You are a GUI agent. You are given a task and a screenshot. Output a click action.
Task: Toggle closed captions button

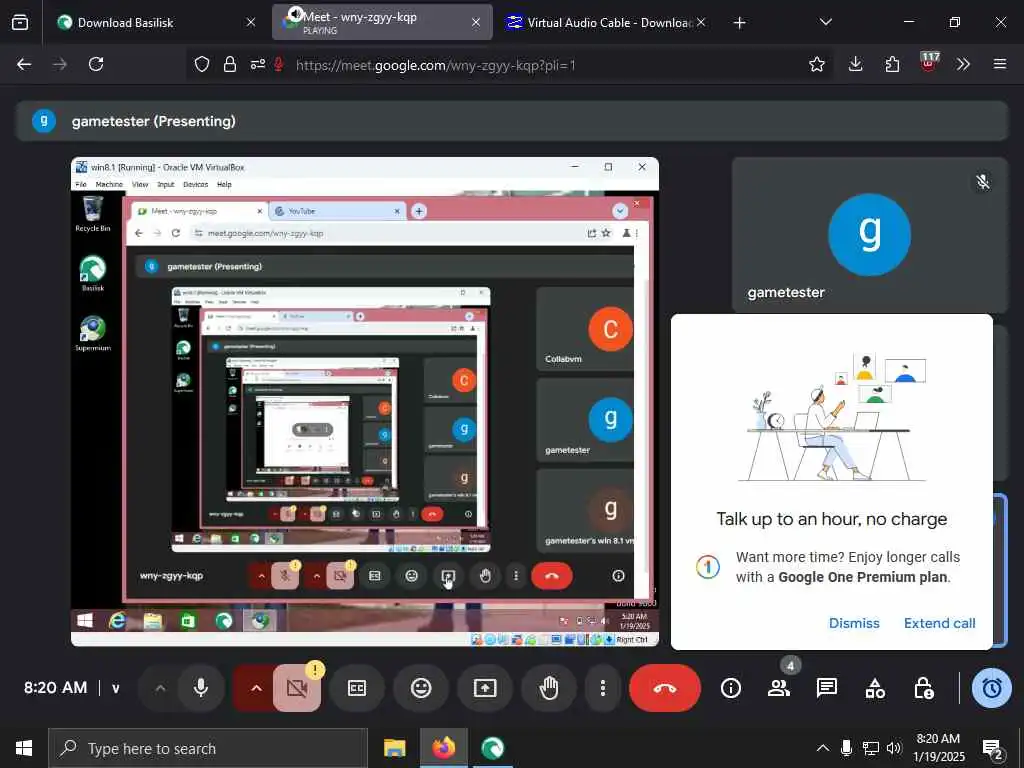pos(357,688)
